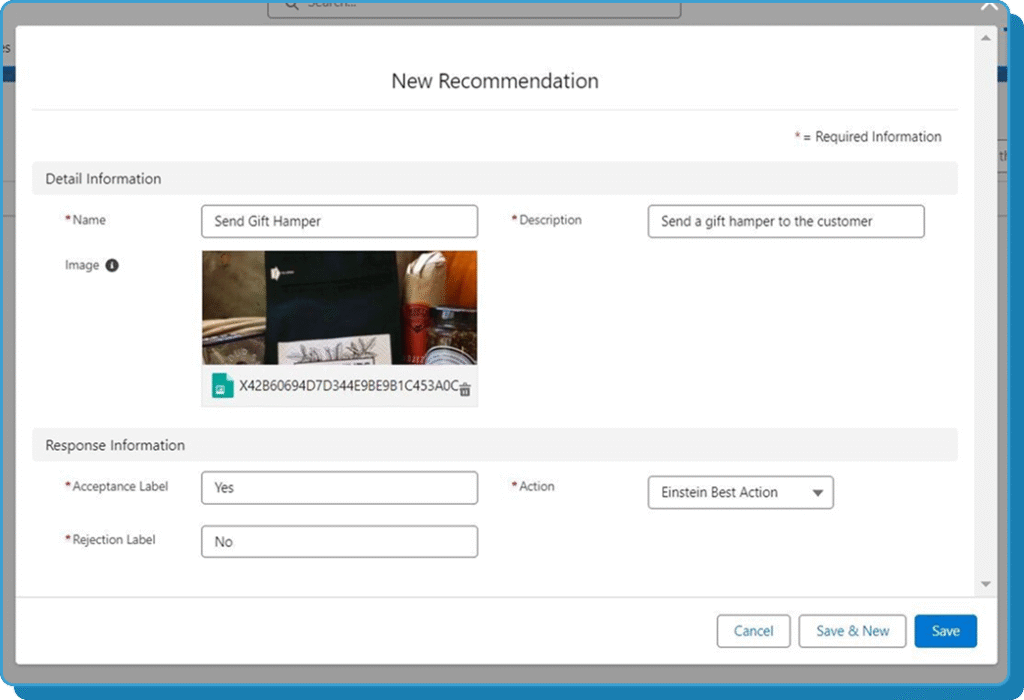Screen dimensions: 1024x700
Task: Click the green image file type icon
Action: [x=222, y=386]
